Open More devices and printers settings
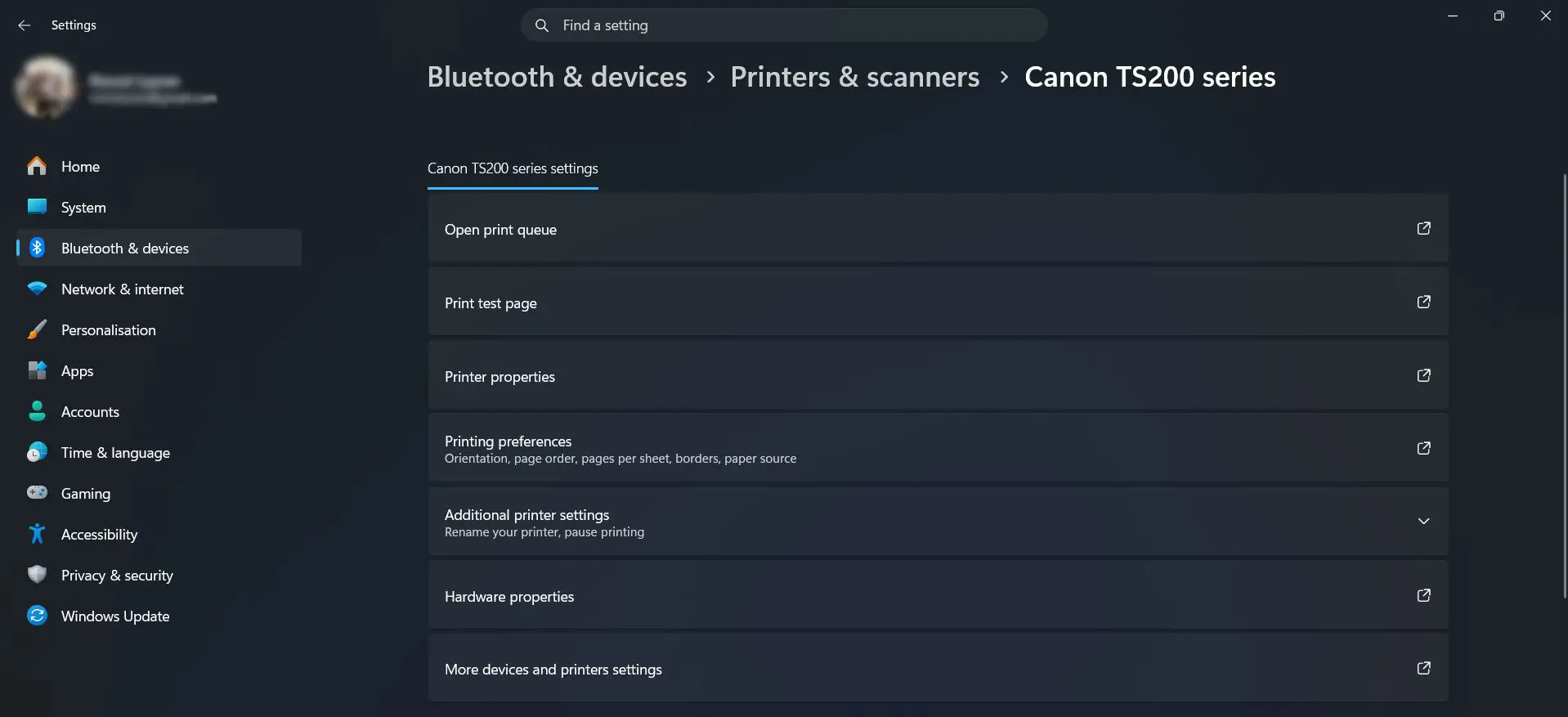Screen dimensions: 1568x717 pos(937,668)
